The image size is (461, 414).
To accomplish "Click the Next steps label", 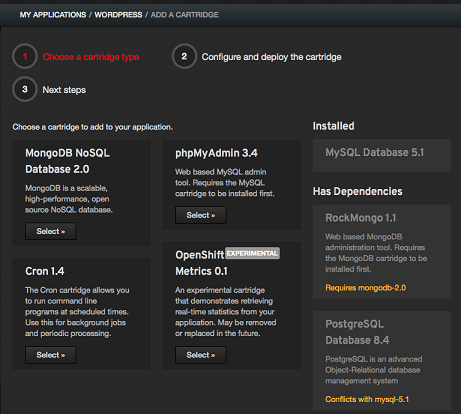I will coord(64,90).
